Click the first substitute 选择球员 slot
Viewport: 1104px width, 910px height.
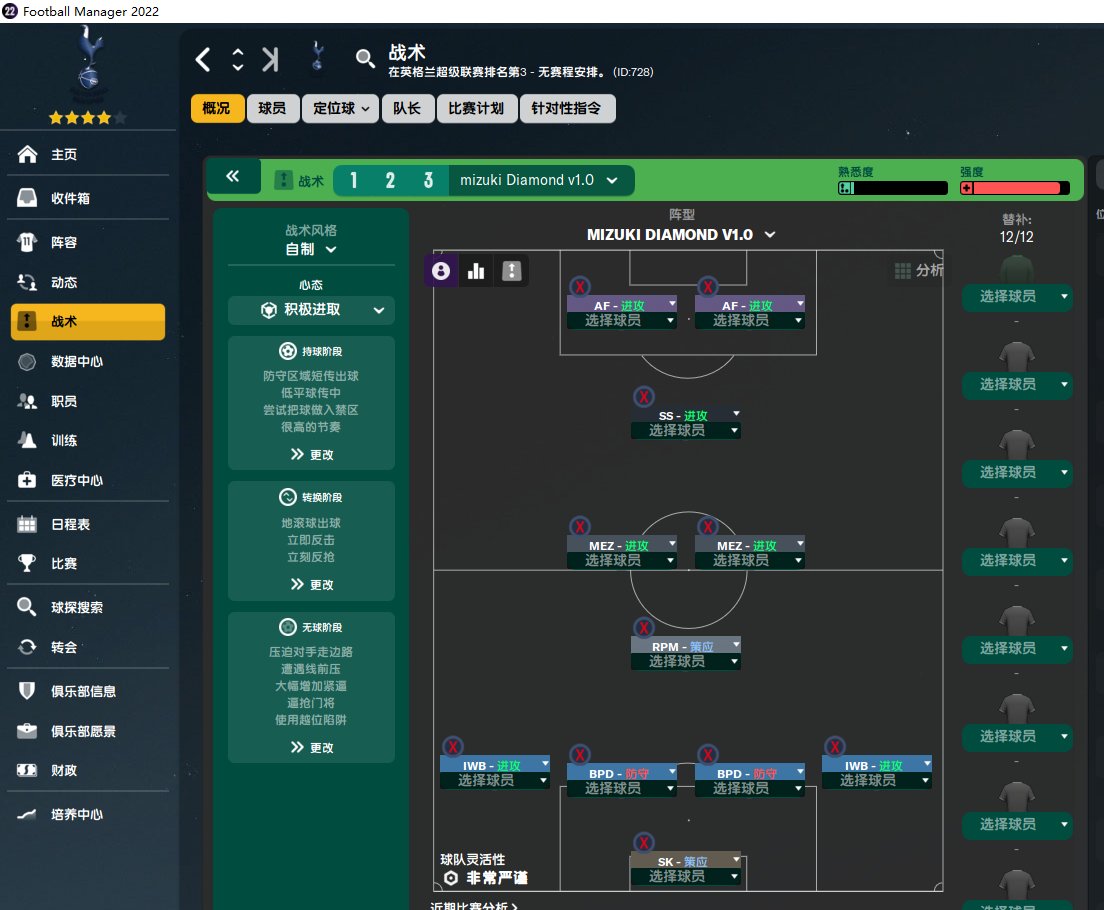tap(1017, 297)
